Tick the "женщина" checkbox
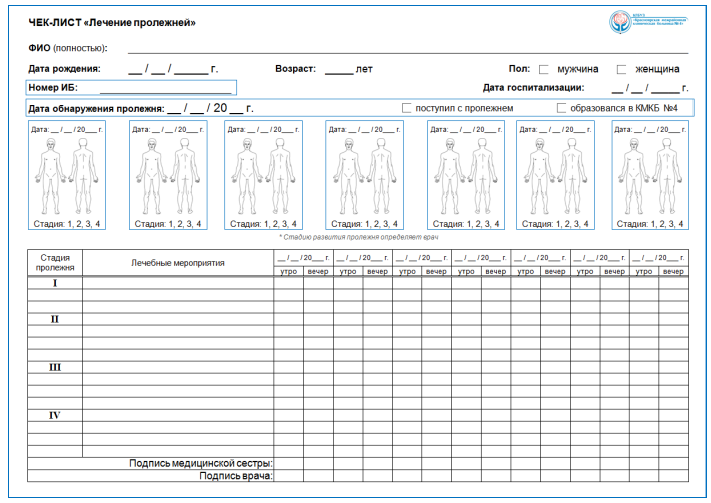 (622, 69)
